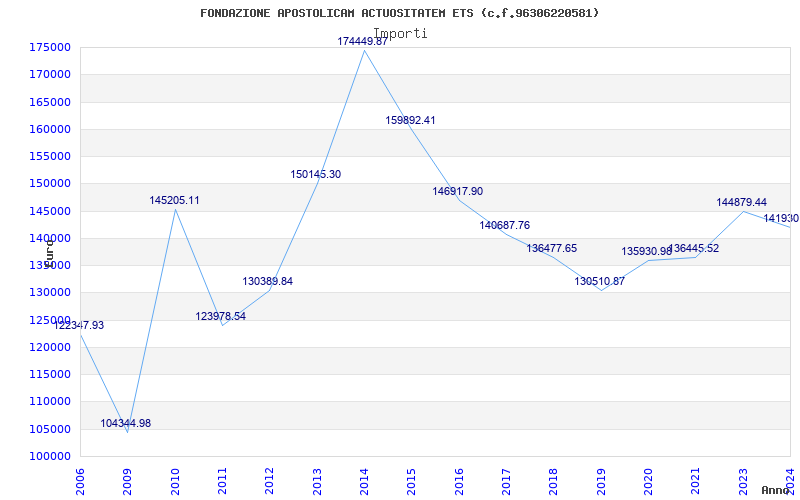Select the data label 136477.65
This screenshot has width=800, height=500.
coord(552,248)
